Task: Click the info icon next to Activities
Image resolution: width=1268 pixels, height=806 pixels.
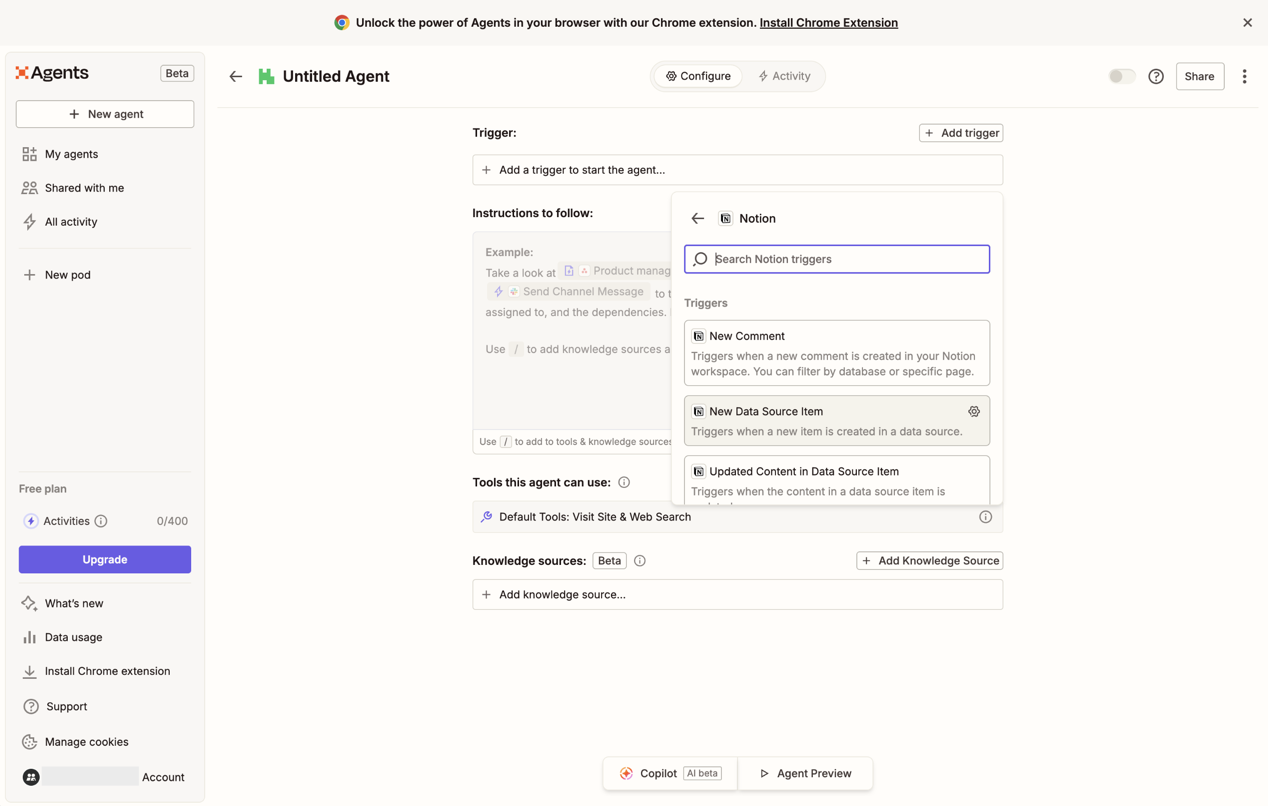Action: pyautogui.click(x=101, y=521)
